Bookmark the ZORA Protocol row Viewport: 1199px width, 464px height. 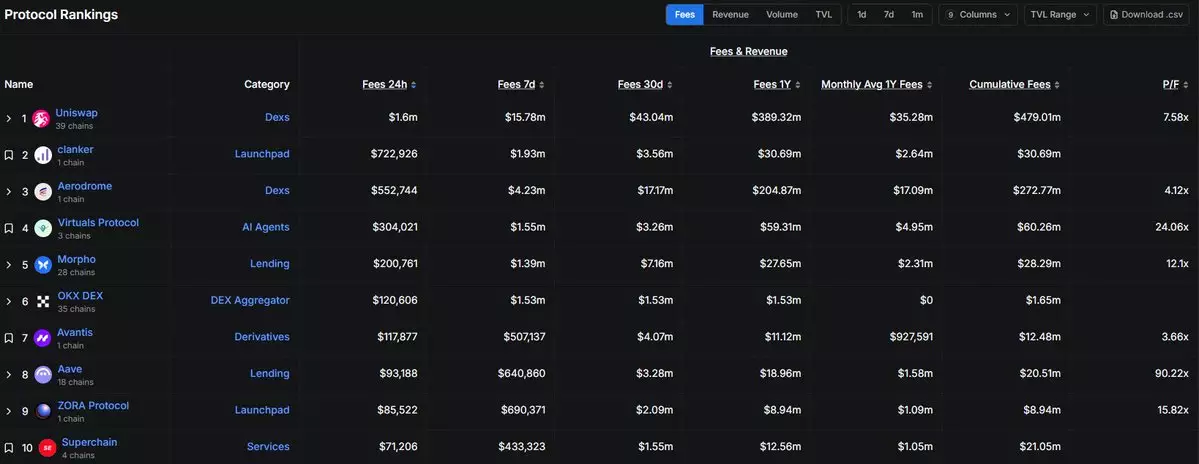tap(9, 411)
